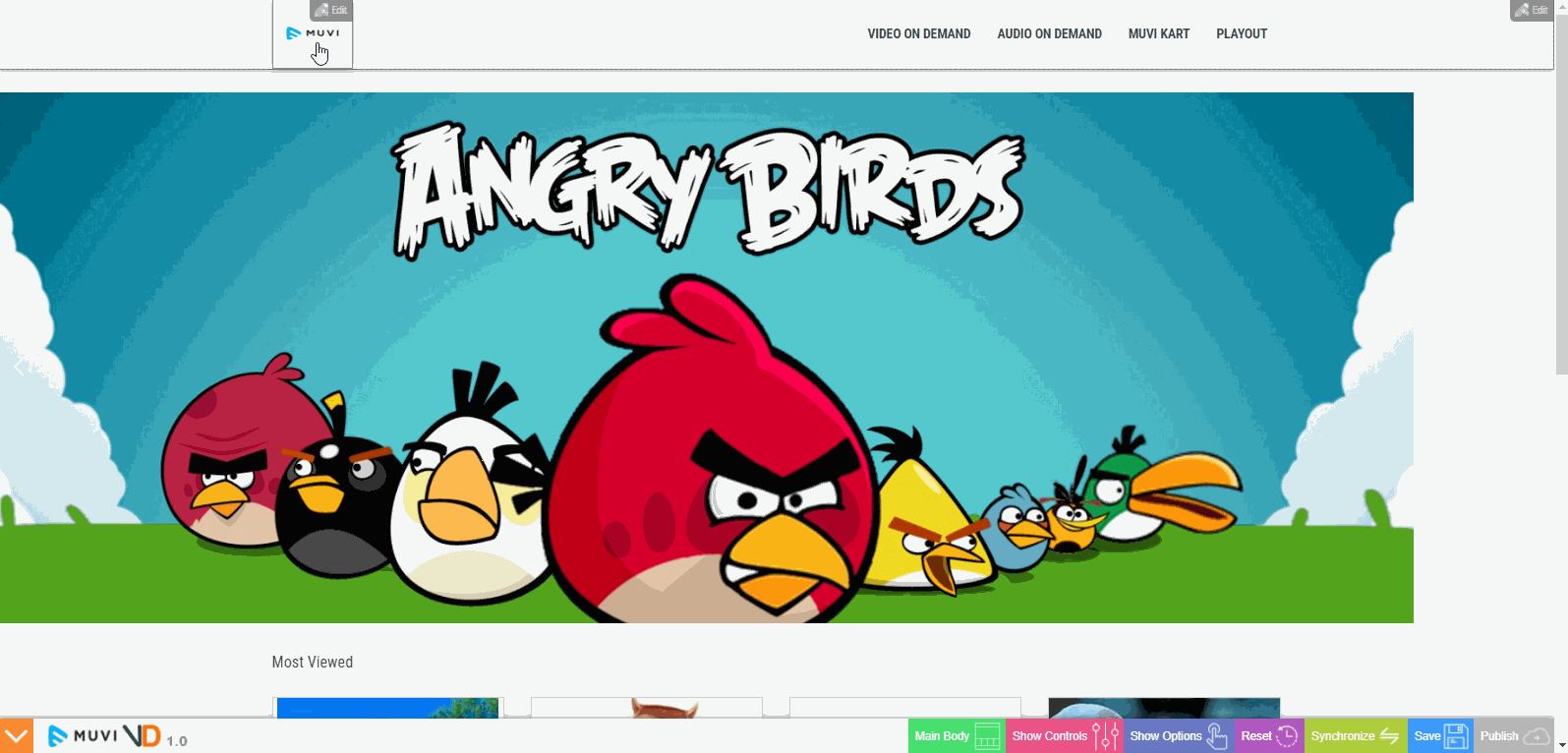This screenshot has height=753, width=1568.
Task: Toggle Show Options button
Action: pyautogui.click(x=1179, y=736)
